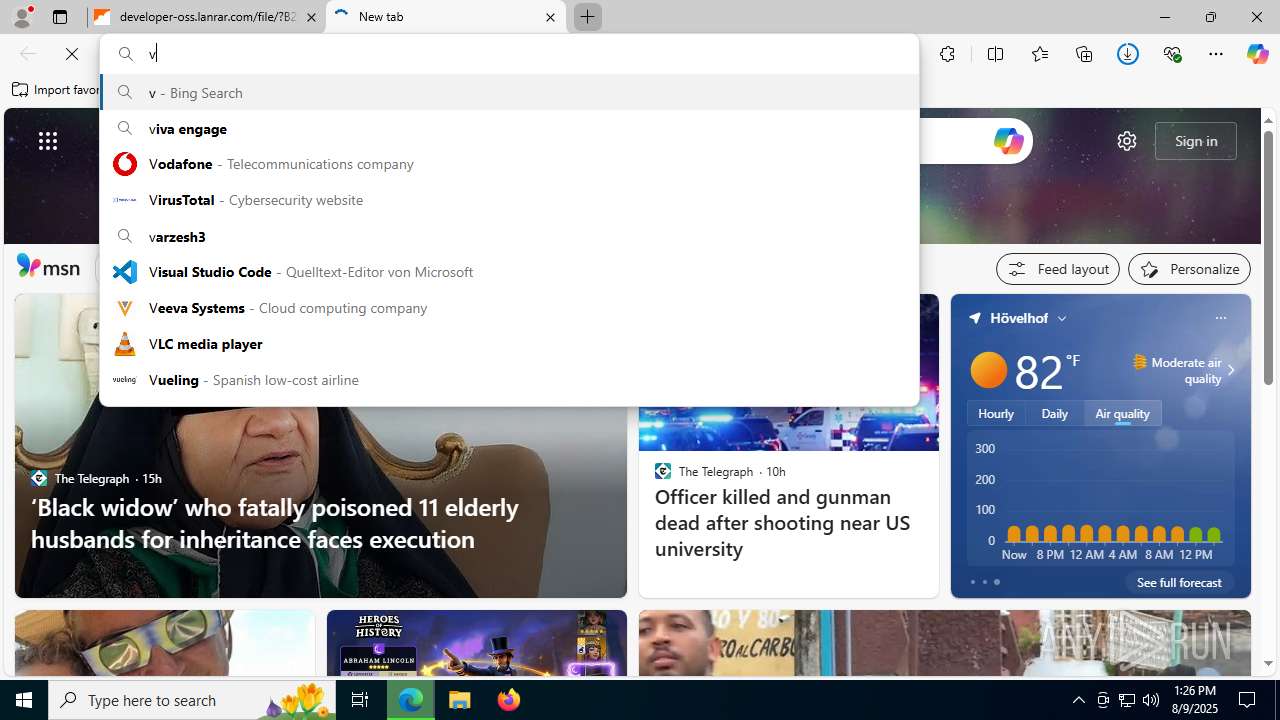Click the third weather card pagination dot

coord(997,582)
